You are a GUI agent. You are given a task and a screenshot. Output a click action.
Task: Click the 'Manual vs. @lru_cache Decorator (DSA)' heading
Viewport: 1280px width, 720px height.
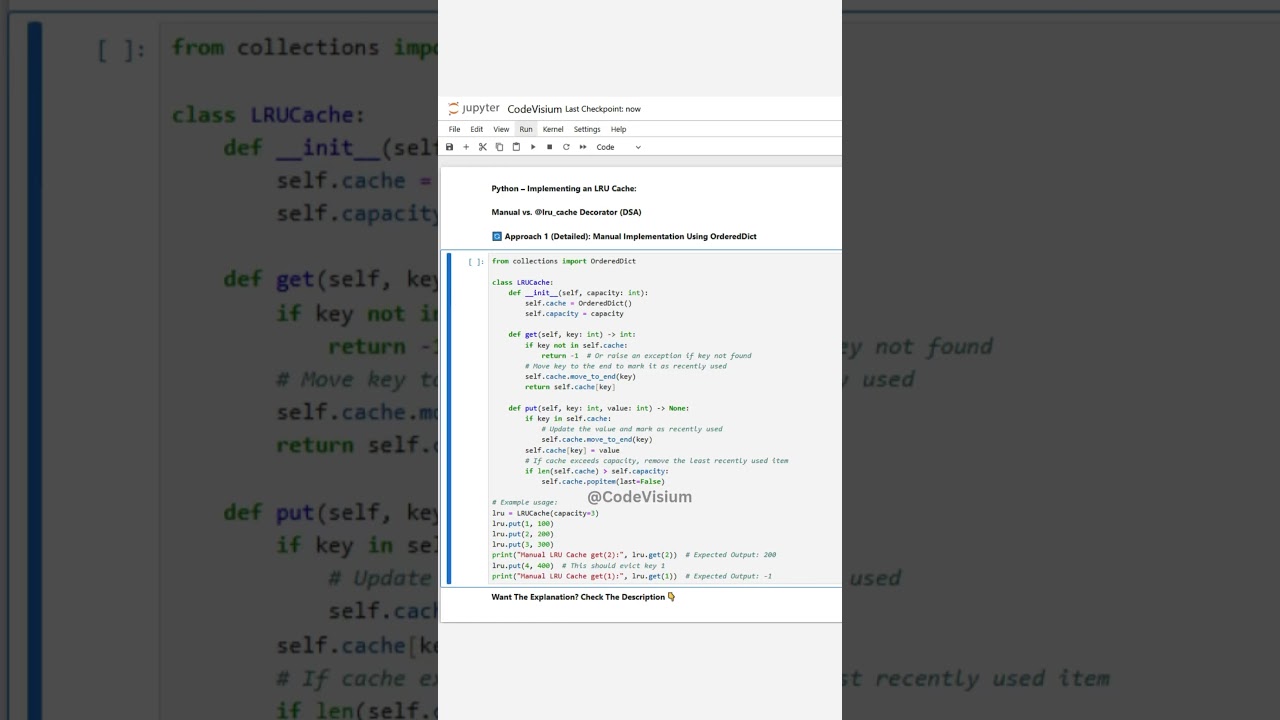point(566,212)
